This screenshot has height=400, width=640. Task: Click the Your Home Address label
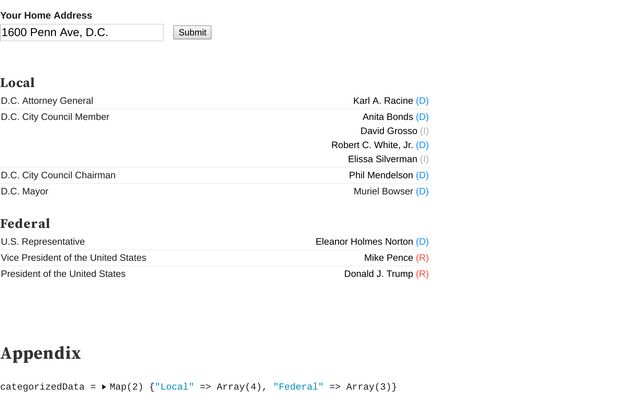(x=46, y=15)
